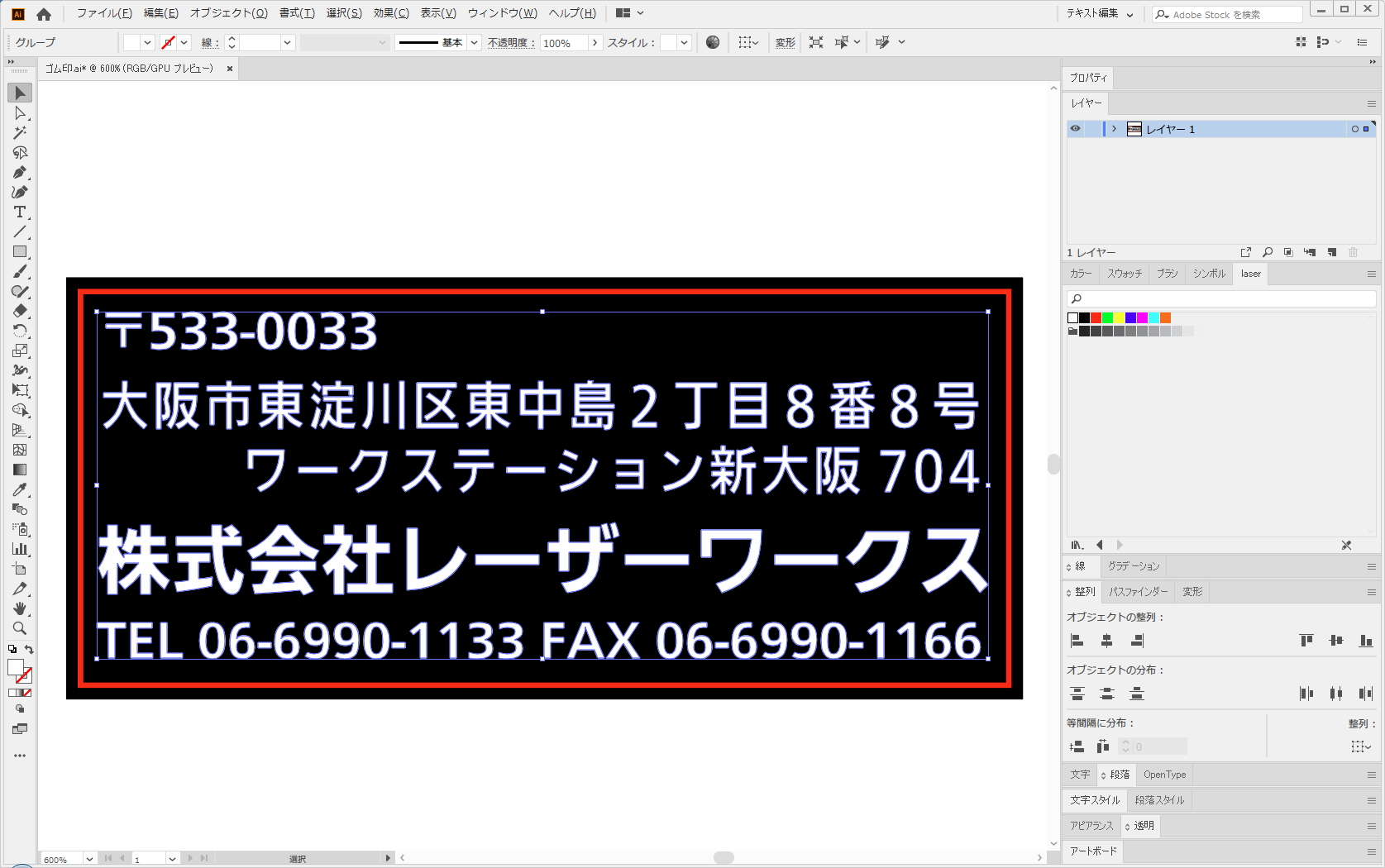
Task: Click the レイヤー 1 target circle
Action: [x=1354, y=129]
